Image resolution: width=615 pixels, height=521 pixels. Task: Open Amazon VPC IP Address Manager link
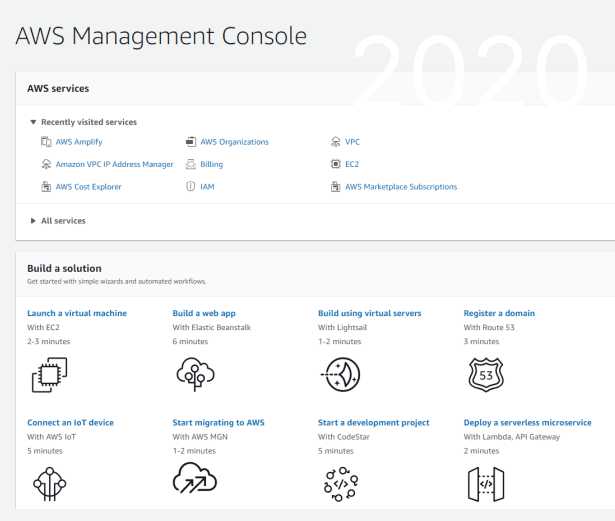(115, 164)
